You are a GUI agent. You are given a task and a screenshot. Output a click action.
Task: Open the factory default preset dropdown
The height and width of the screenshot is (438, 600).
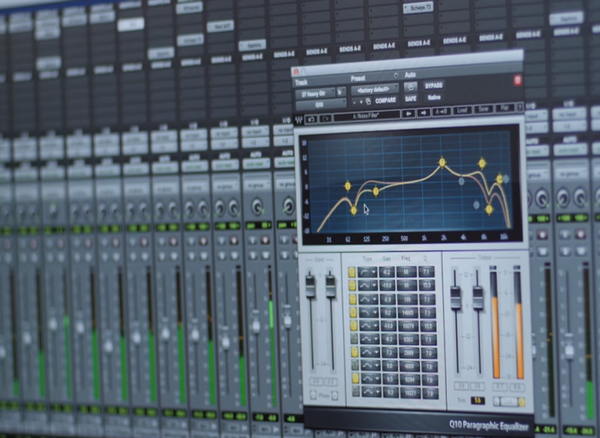[x=375, y=90]
